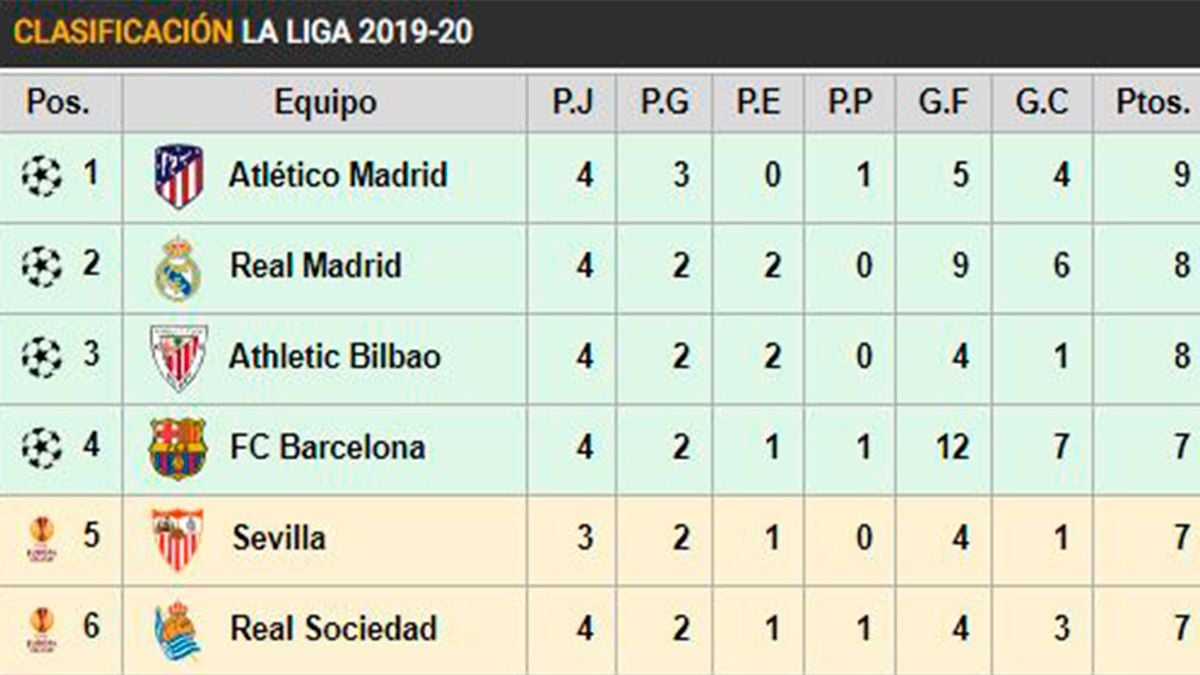
Task: Click the Atlético Madrid club crest
Action: [179, 176]
